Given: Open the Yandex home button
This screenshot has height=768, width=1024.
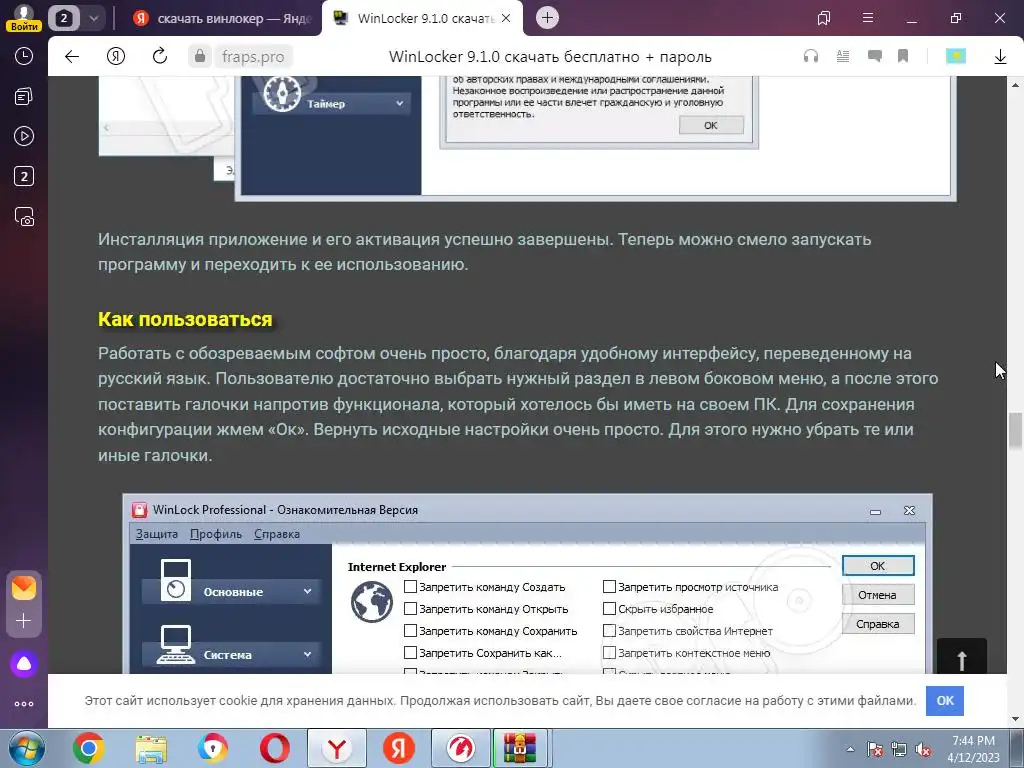Looking at the screenshot, I should point(116,57).
